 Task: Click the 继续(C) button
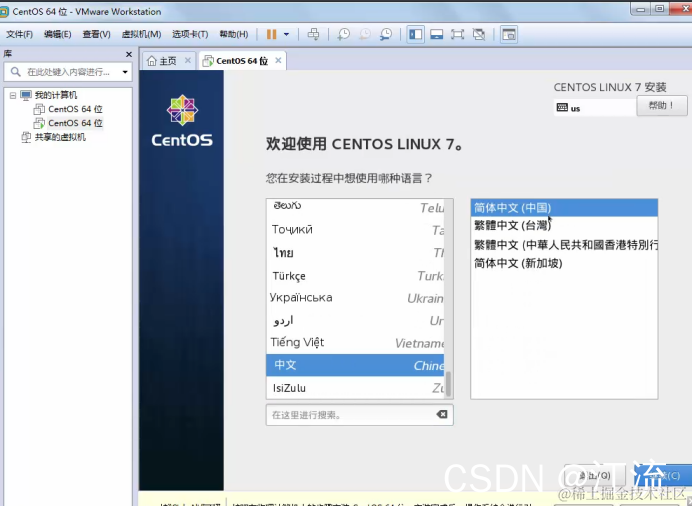663,476
